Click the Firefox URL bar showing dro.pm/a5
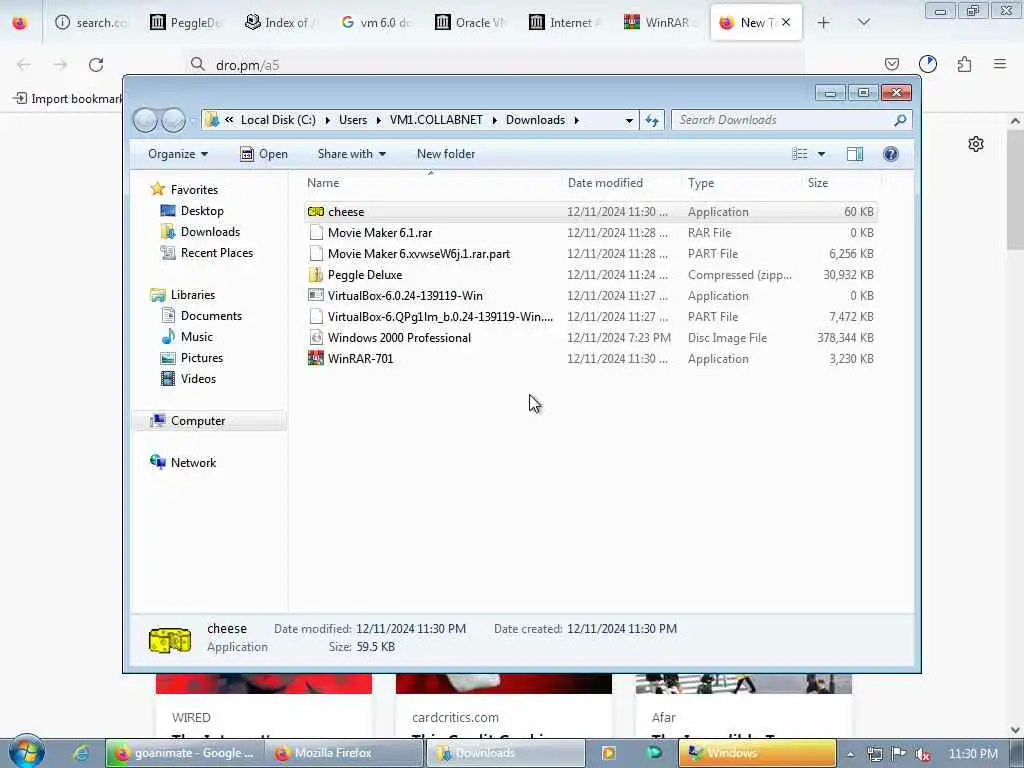Image resolution: width=1024 pixels, height=768 pixels. click(x=496, y=65)
